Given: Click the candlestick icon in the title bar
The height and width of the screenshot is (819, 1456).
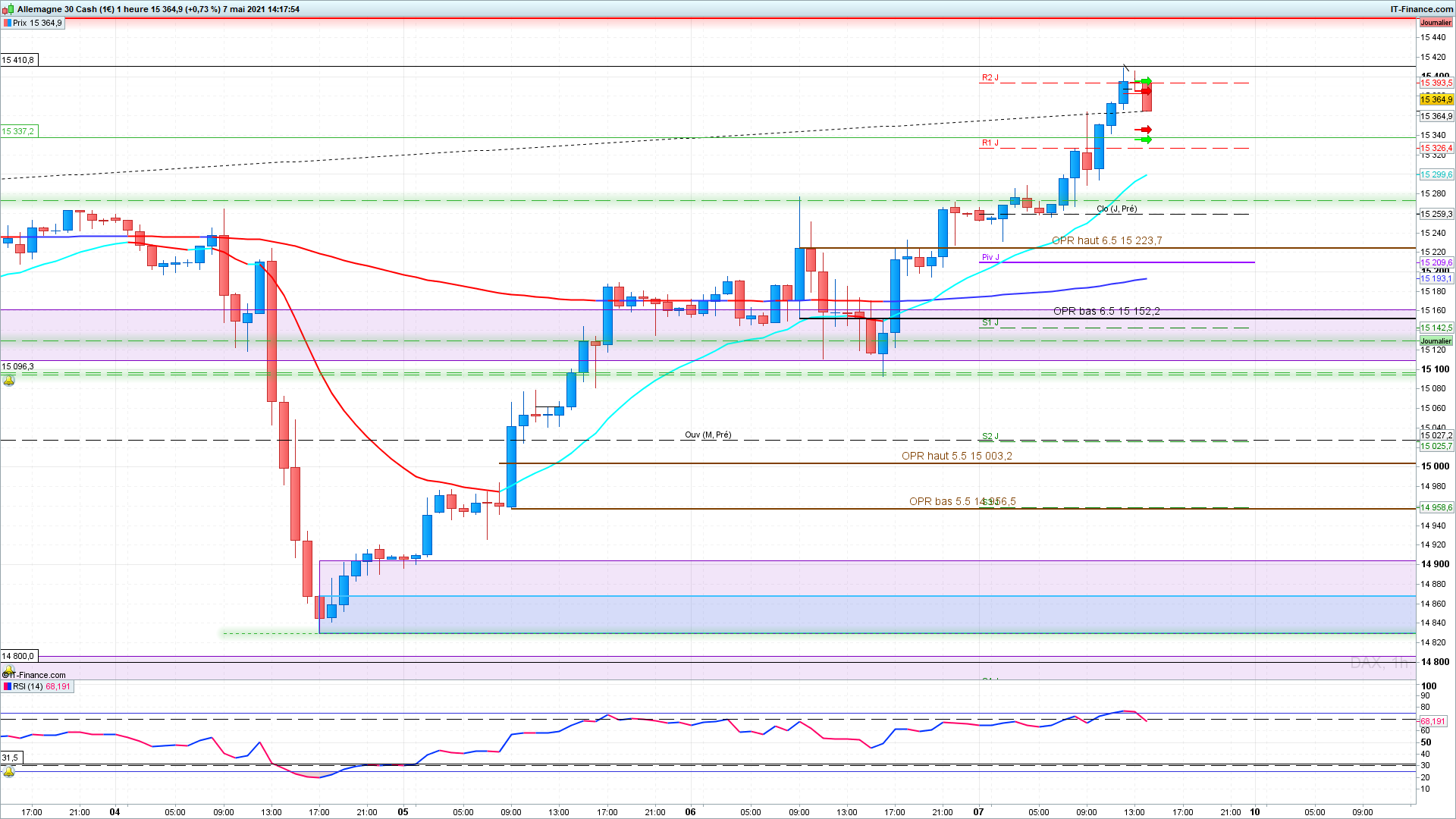Looking at the screenshot, I should [8, 9].
